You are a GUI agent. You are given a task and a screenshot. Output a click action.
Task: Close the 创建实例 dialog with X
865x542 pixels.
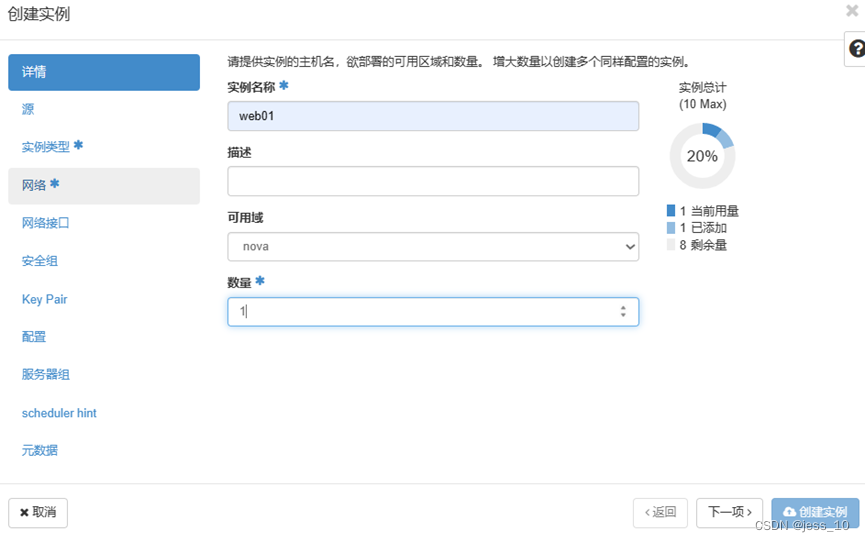pos(852,10)
